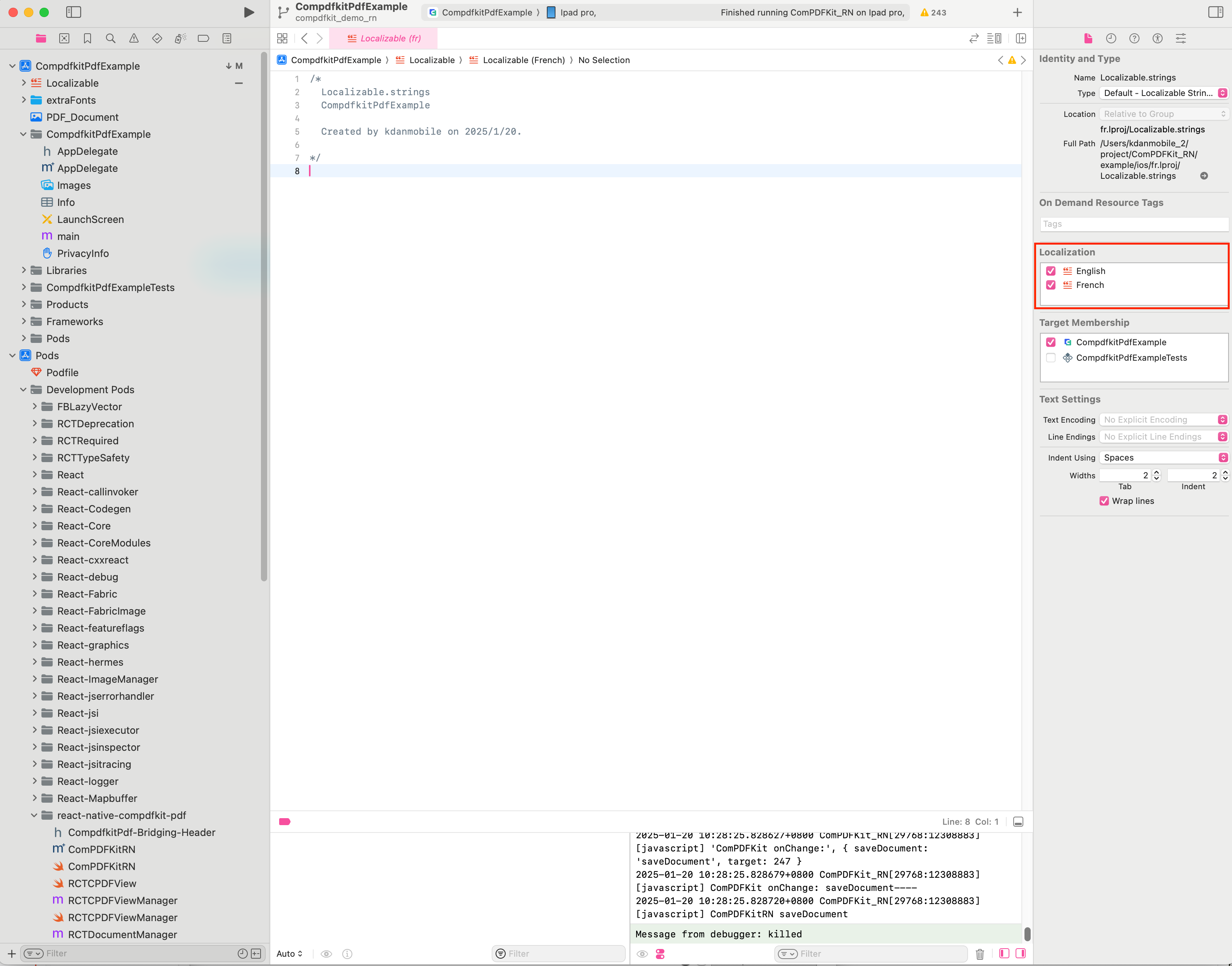
Task: Open the Indent Using Spaces dropdown
Action: (1164, 457)
